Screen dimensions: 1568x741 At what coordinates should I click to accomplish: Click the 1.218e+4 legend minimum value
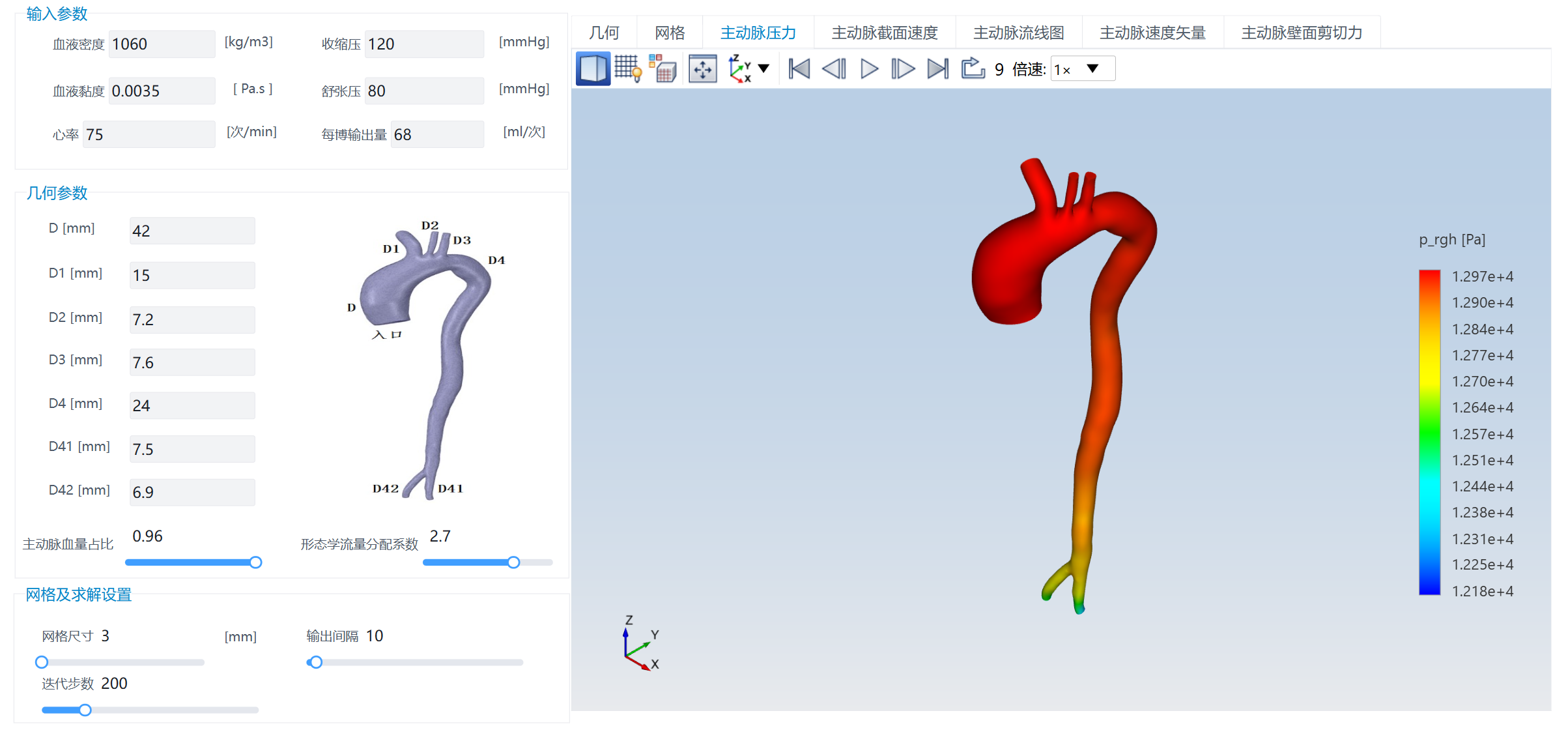tap(1483, 591)
